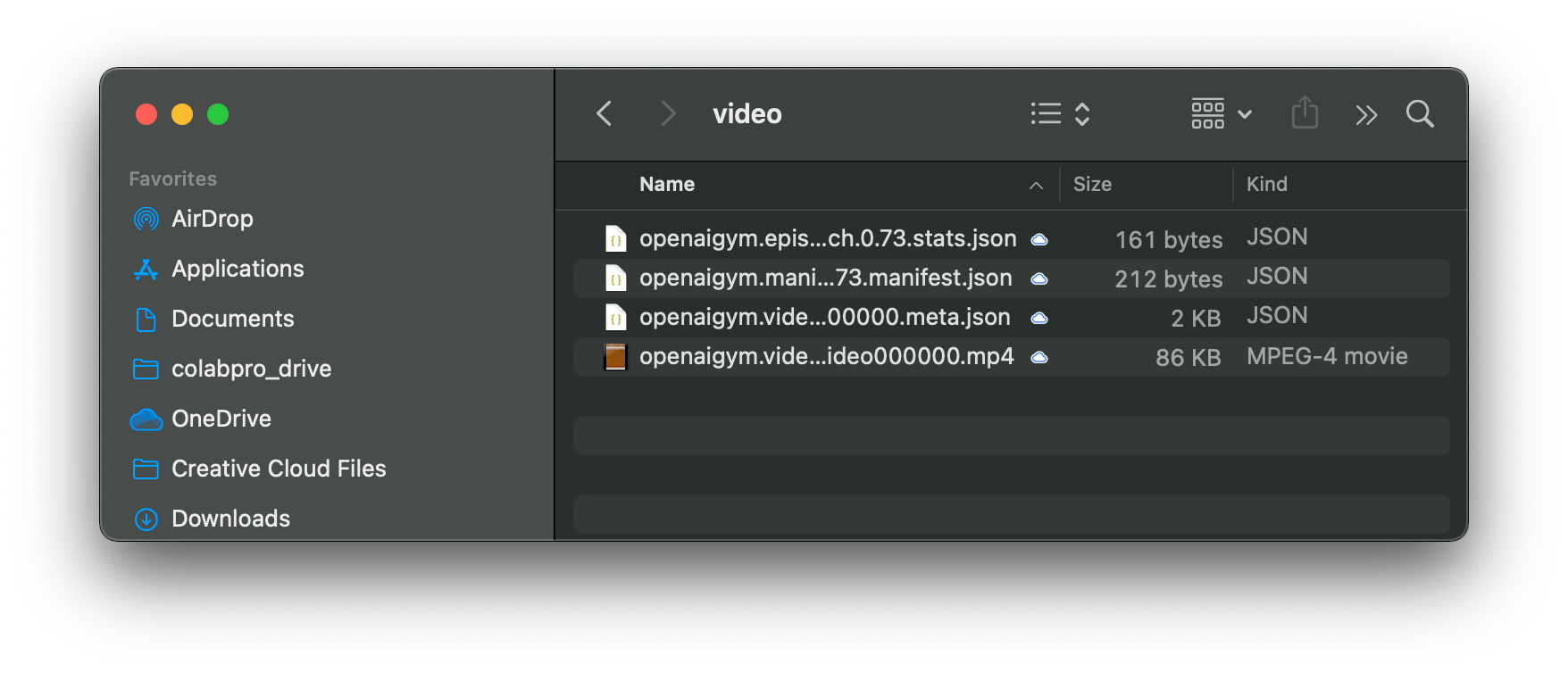Zoom the window with green button

[218, 114]
